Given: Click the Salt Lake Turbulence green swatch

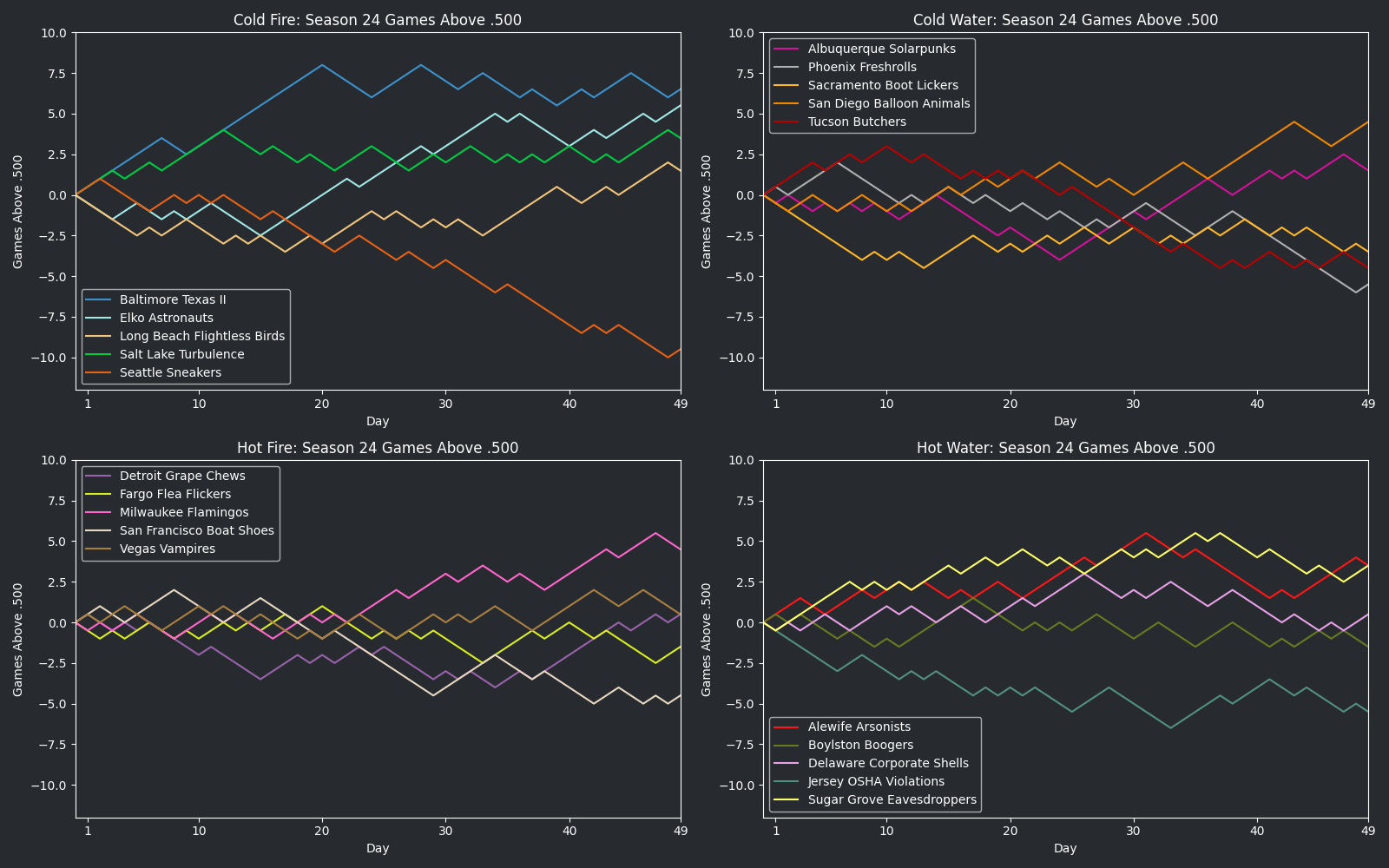Looking at the screenshot, I should (x=100, y=354).
